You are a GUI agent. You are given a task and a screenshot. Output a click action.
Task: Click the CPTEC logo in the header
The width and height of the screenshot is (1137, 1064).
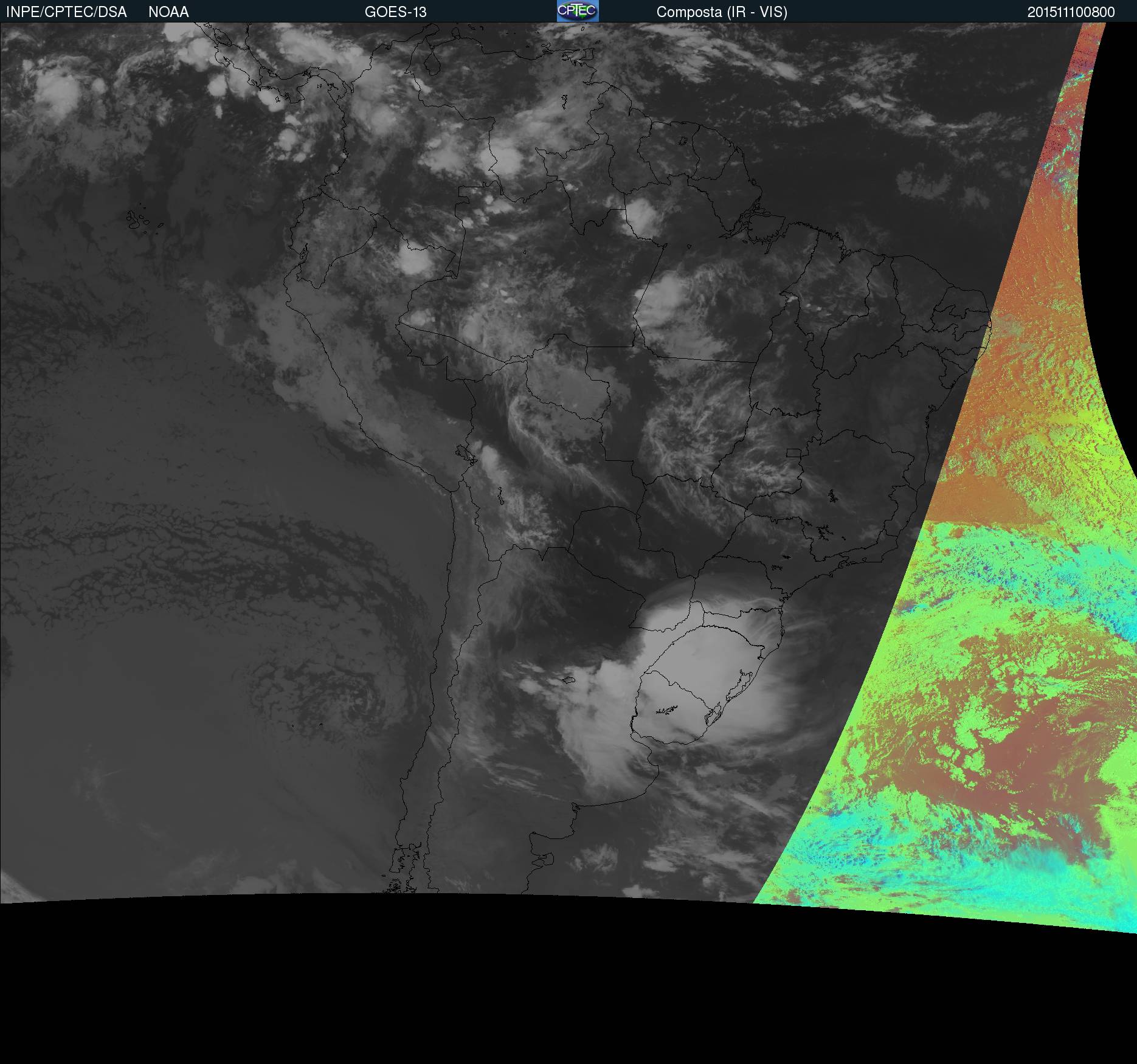pyautogui.click(x=578, y=11)
